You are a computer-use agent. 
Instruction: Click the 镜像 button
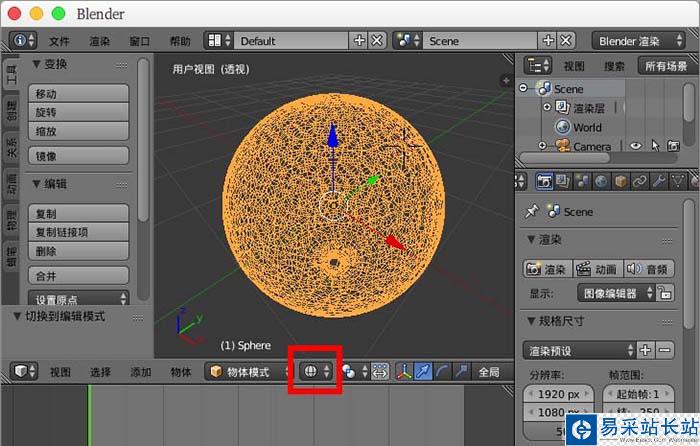tap(79, 156)
